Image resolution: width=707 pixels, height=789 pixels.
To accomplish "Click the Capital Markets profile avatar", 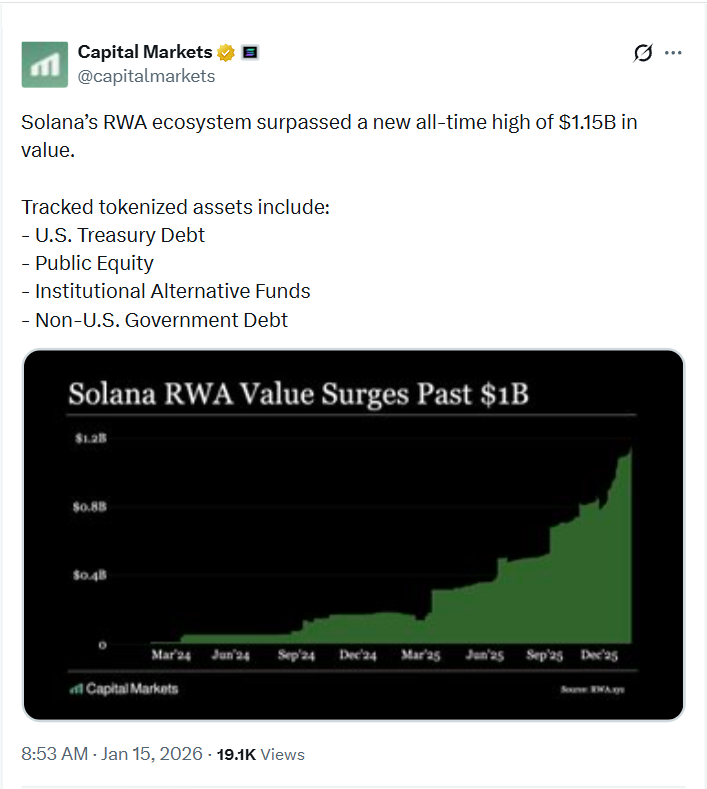I will pyautogui.click(x=44, y=64).
